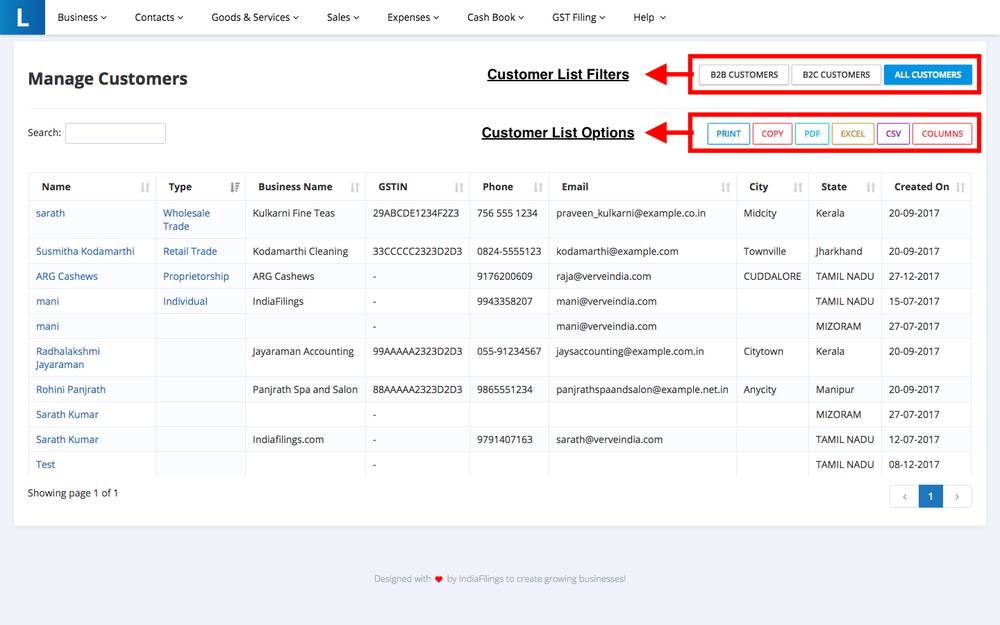Screen dimensions: 1000x625
Task: Filter the list to B2B Customers
Action: pos(742,74)
